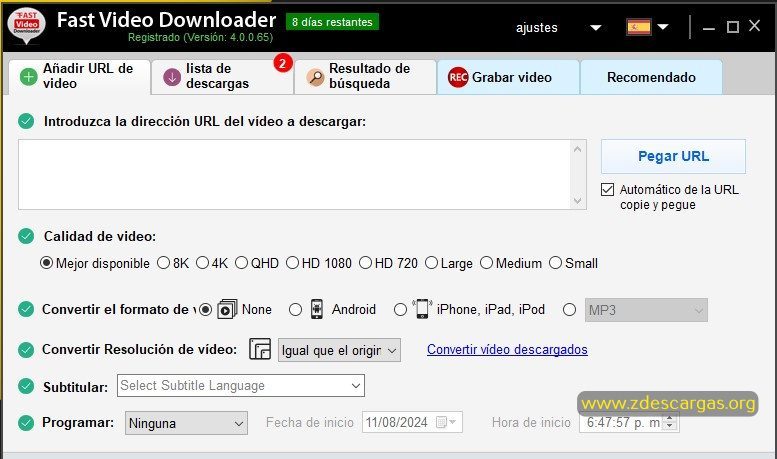Open the language flag dropdown arrow
777x459 pixels.
point(663,27)
